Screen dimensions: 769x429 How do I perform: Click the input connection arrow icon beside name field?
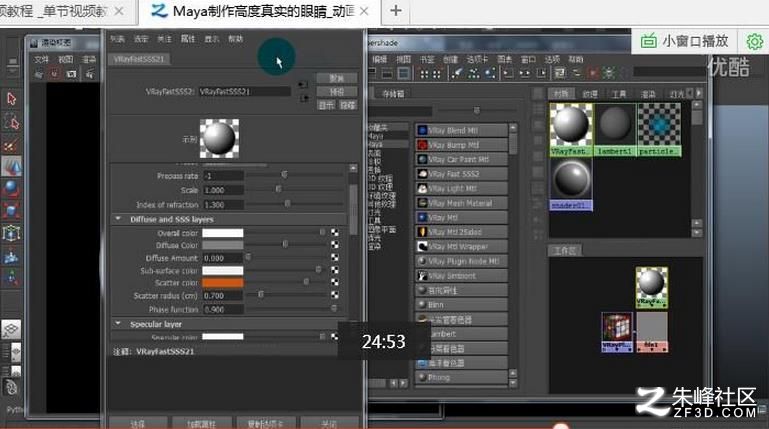pos(304,84)
